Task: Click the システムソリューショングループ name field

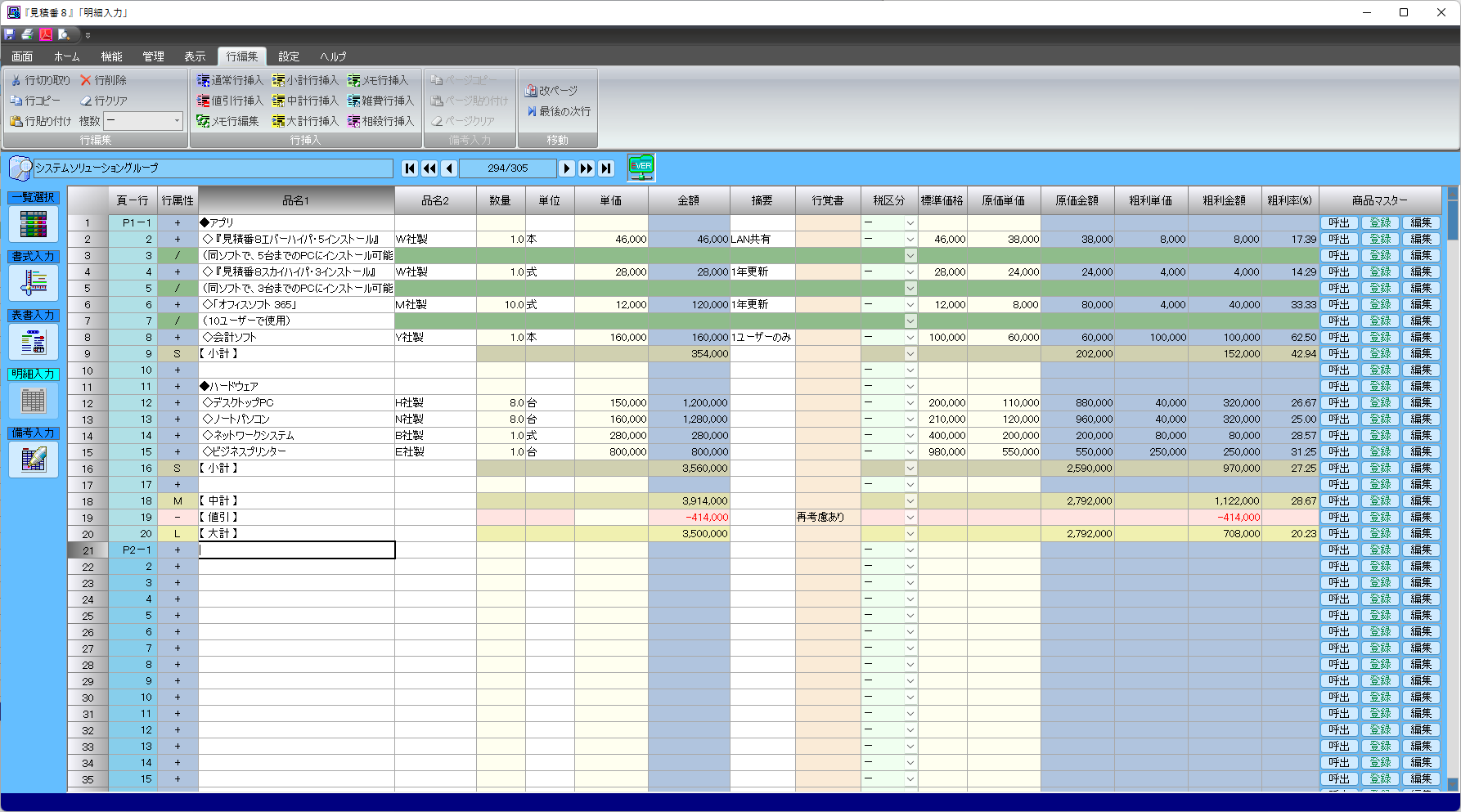Action: [213, 168]
